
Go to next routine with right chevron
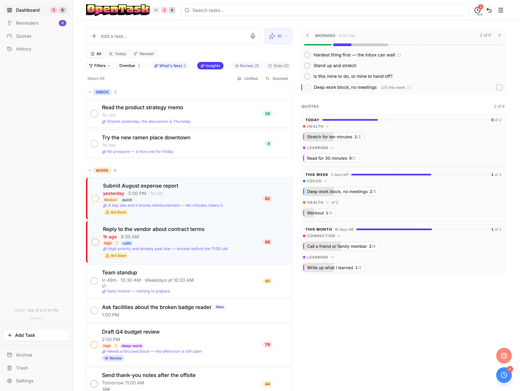tap(499, 35)
